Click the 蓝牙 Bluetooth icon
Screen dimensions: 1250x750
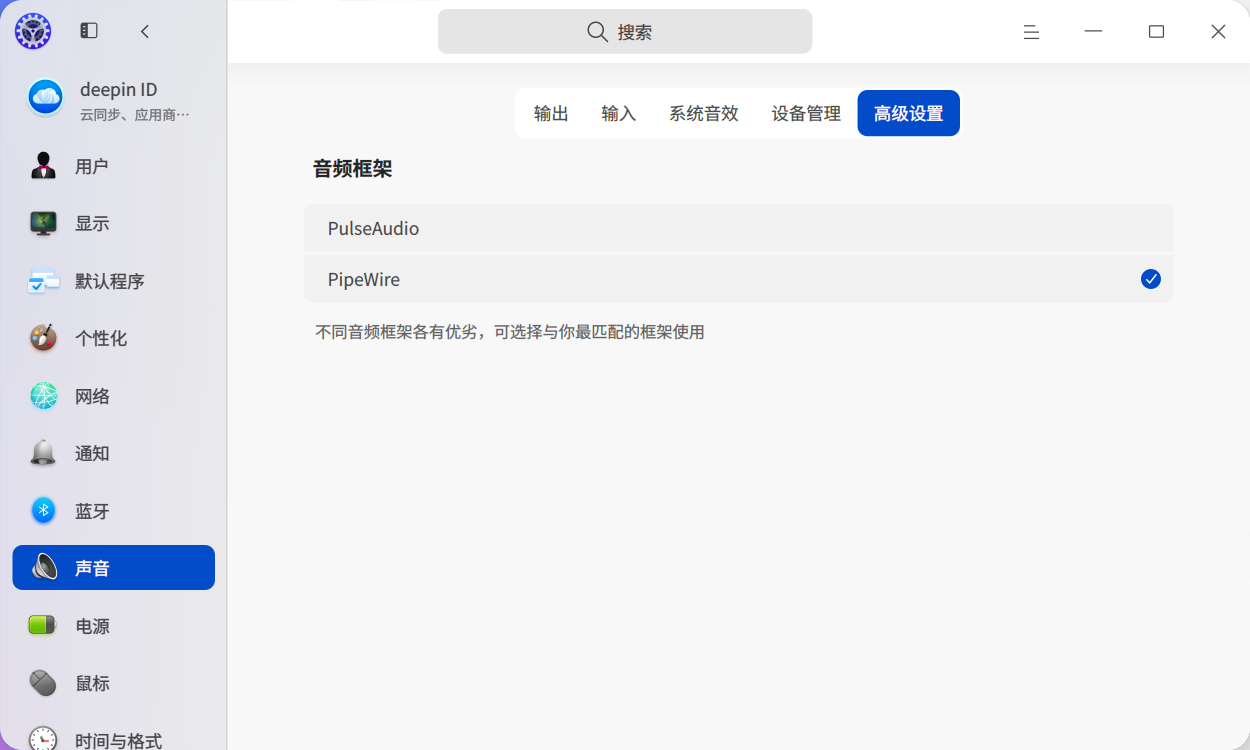coord(43,511)
